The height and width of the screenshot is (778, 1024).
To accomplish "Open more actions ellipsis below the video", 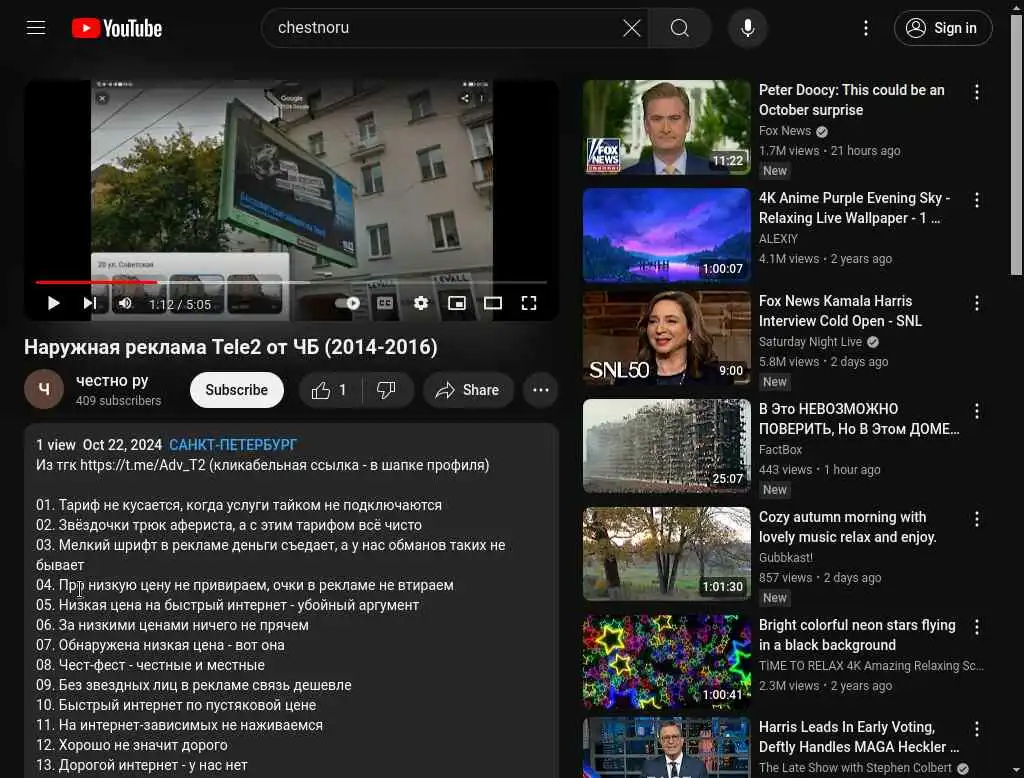I will (x=541, y=390).
